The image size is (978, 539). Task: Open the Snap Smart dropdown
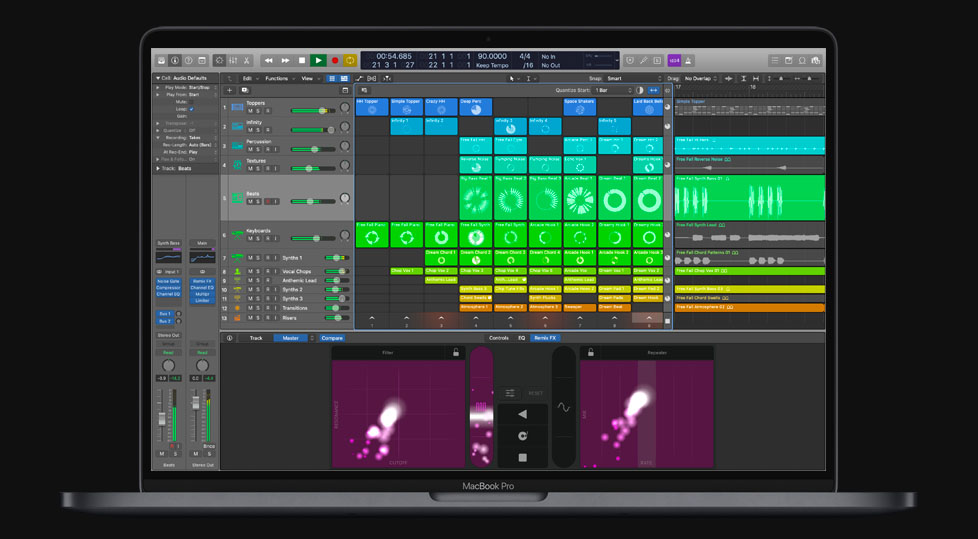(634, 79)
